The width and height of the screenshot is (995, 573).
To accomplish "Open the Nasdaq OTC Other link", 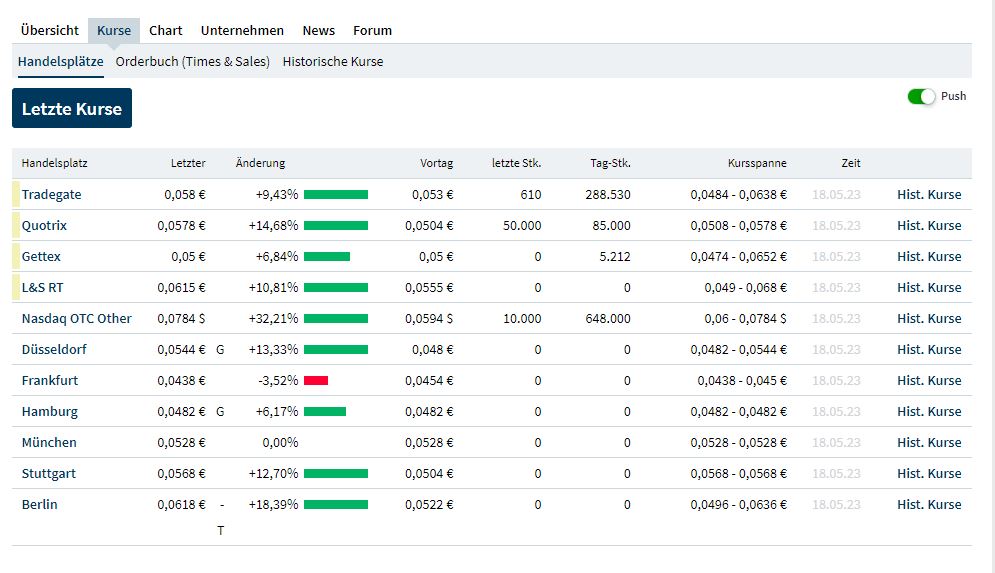I will tap(77, 319).
